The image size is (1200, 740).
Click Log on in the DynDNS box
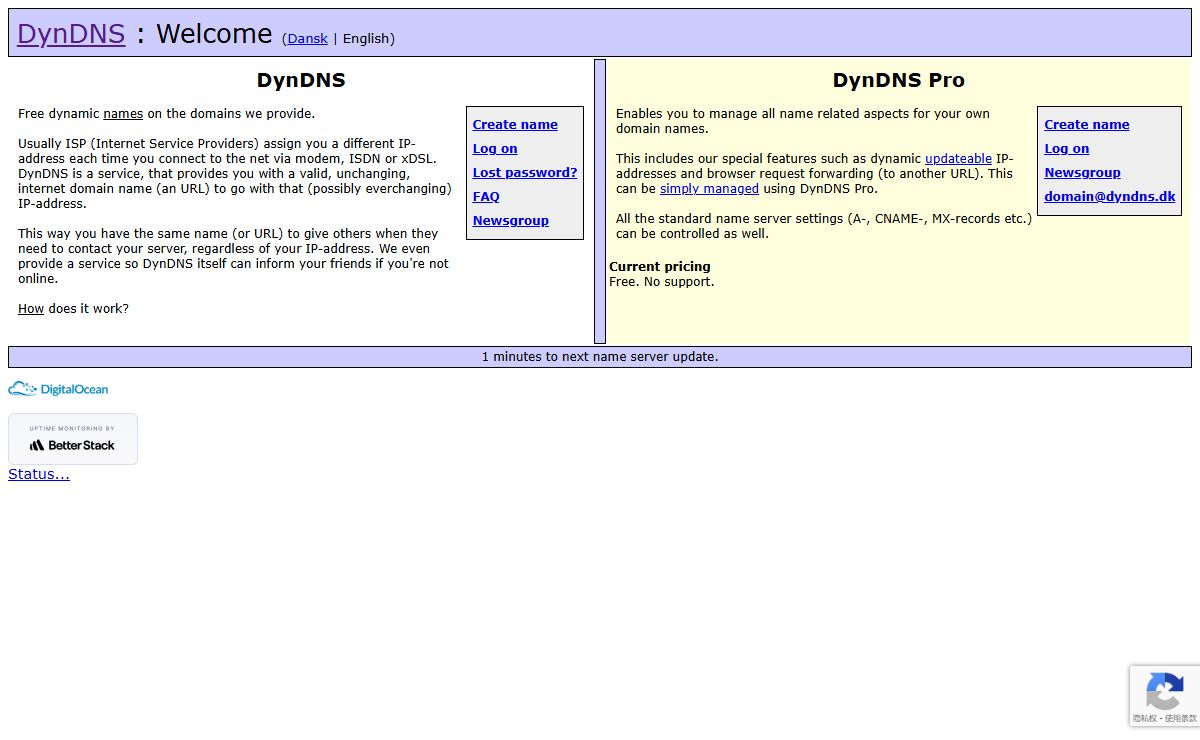[x=495, y=148]
